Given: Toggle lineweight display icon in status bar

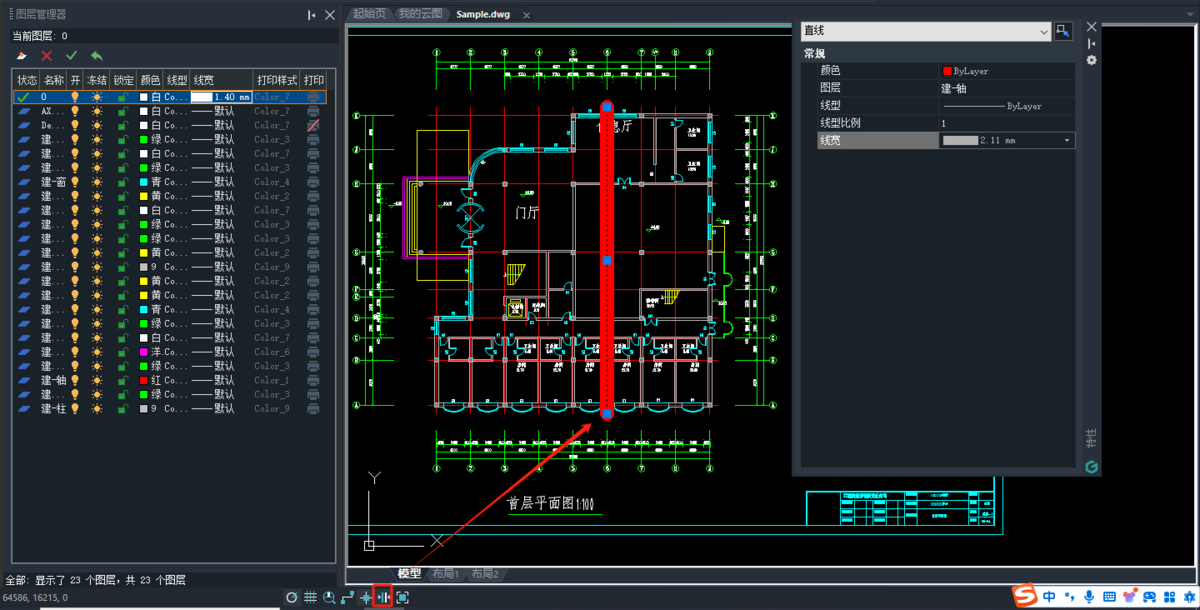Looking at the screenshot, I should tap(382, 597).
